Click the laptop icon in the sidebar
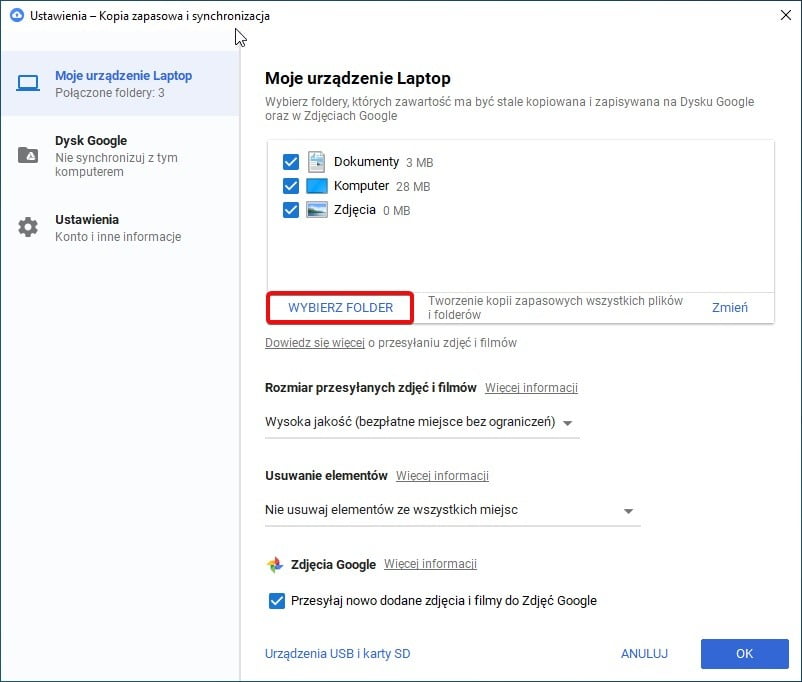 point(28,83)
